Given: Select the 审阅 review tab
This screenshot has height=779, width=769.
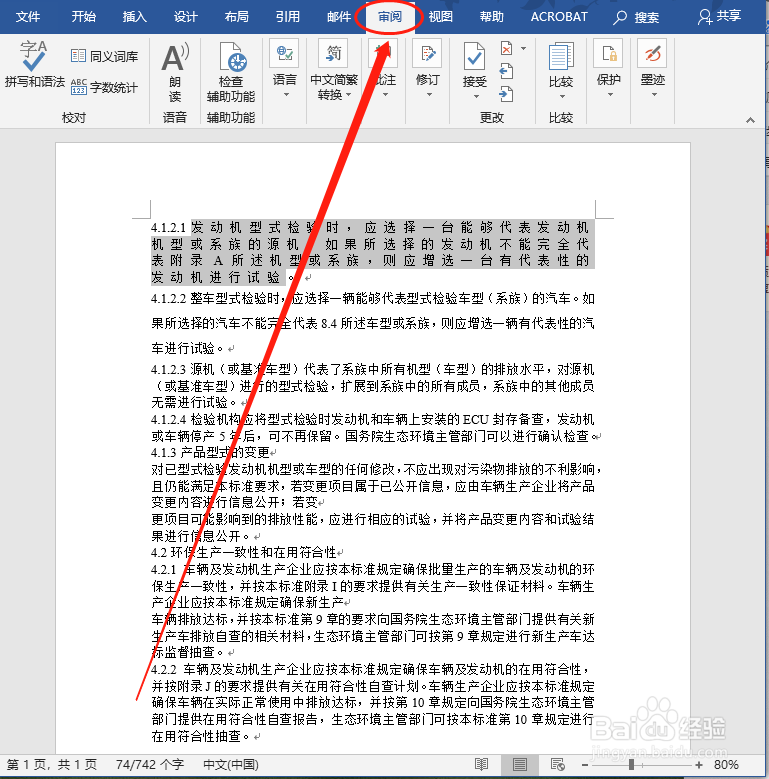Looking at the screenshot, I should coord(390,17).
